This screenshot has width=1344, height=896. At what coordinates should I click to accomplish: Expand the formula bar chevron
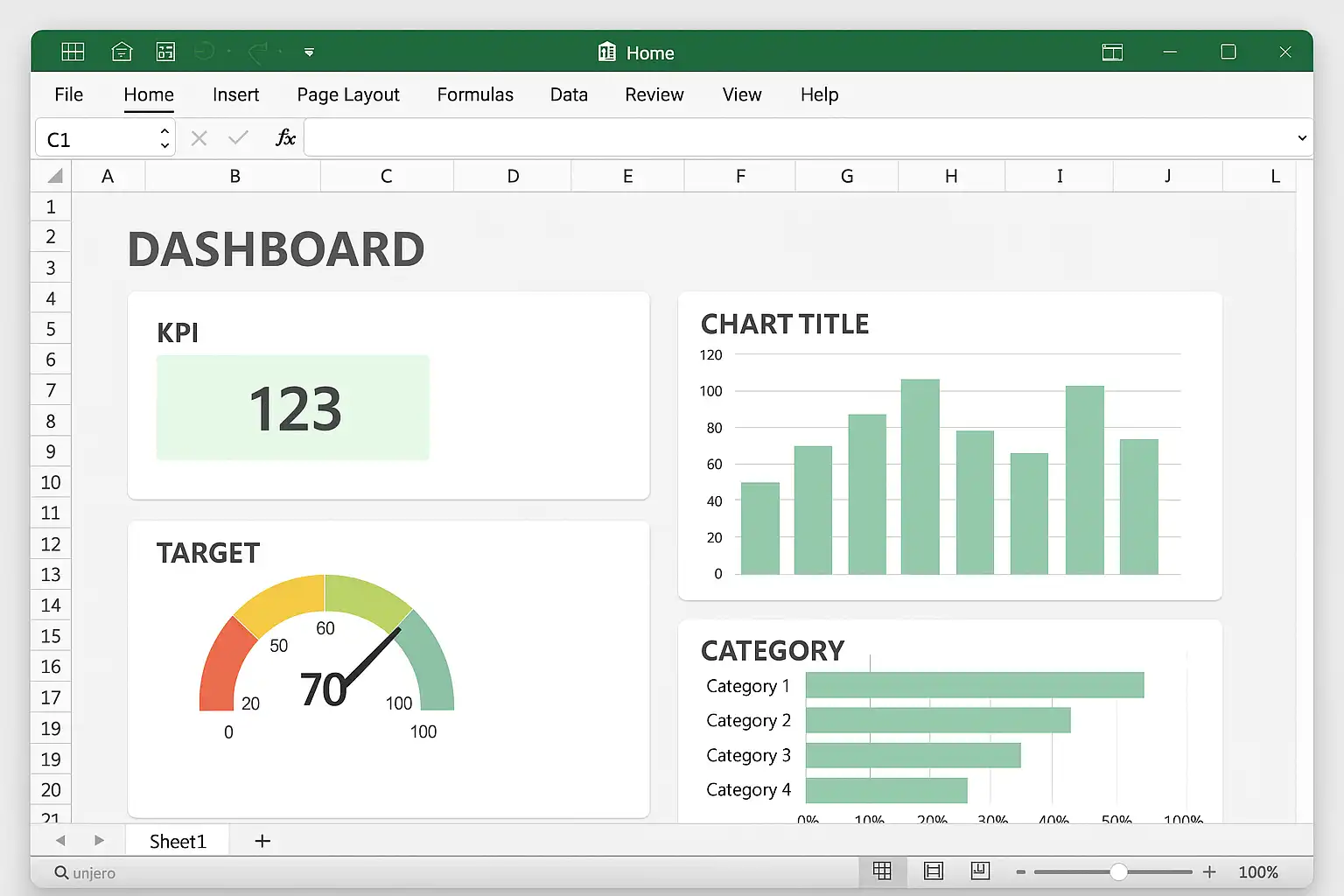pyautogui.click(x=1302, y=138)
